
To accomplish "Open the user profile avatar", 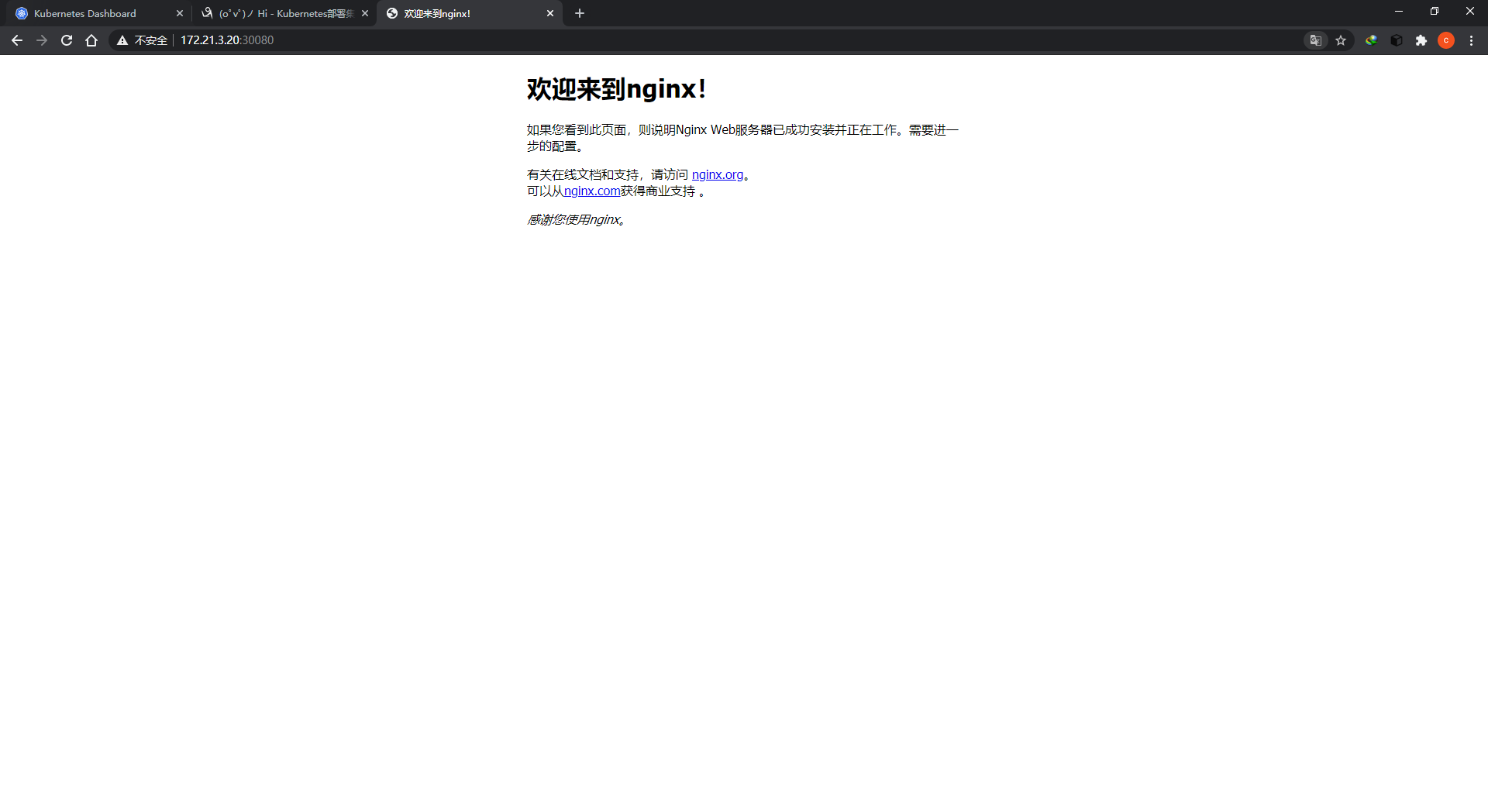I will [1446, 40].
